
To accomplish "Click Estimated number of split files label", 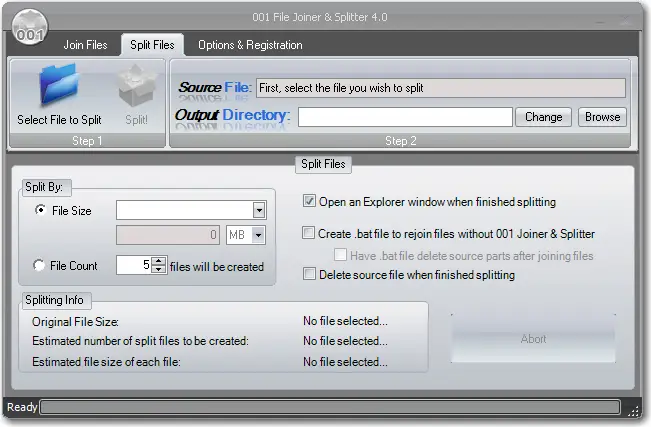I will pyautogui.click(x=140, y=341).
